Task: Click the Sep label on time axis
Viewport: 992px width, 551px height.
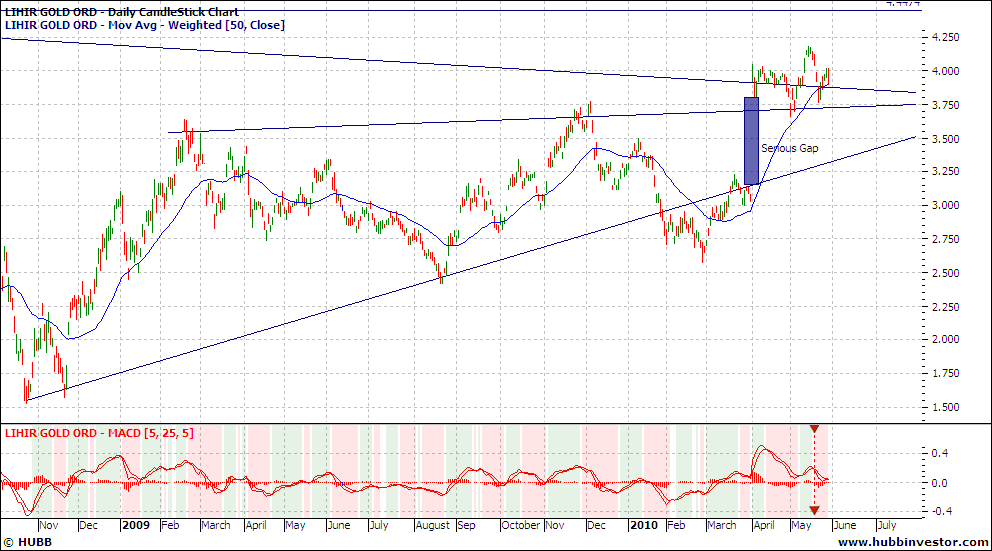Action: point(466,525)
